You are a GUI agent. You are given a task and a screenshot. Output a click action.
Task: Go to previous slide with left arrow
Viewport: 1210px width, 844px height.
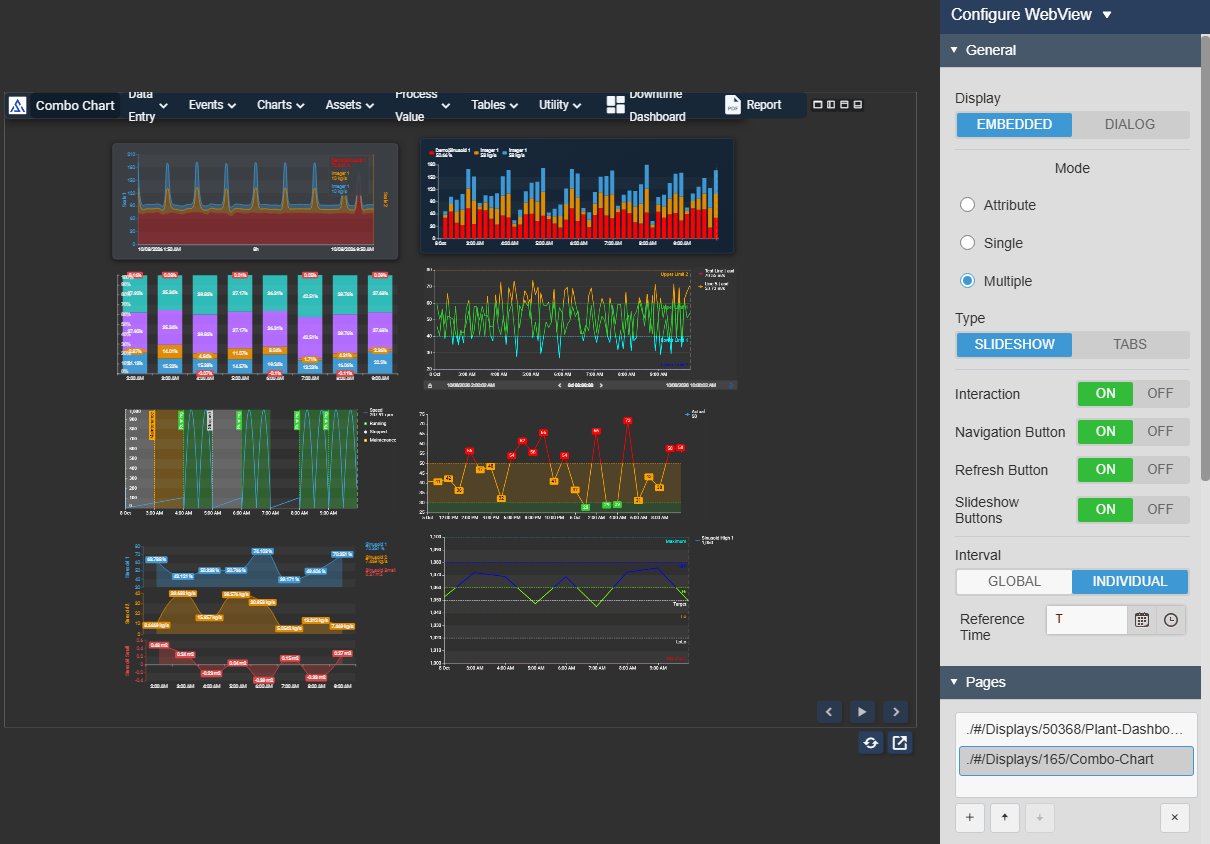tap(829, 711)
